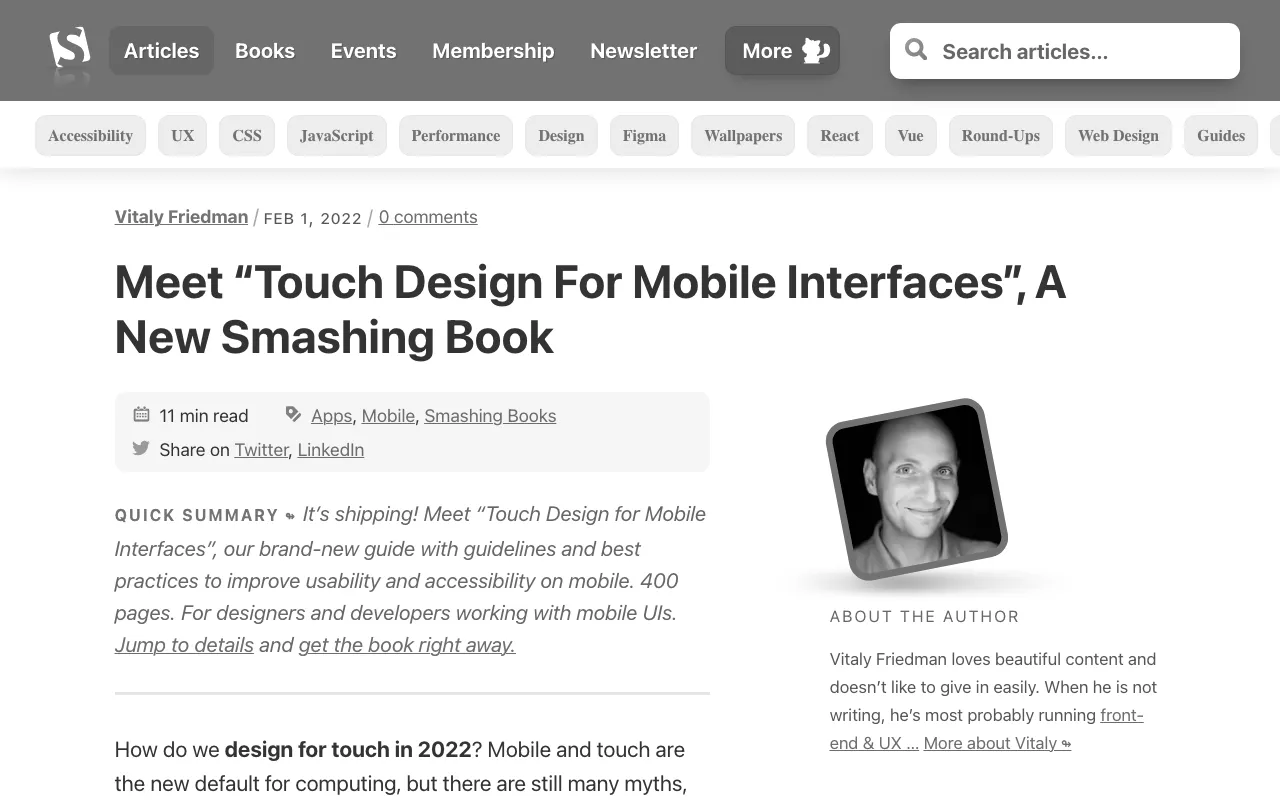Click the tags icon before Apps
This screenshot has height=800, width=1280.
pyautogui.click(x=293, y=414)
